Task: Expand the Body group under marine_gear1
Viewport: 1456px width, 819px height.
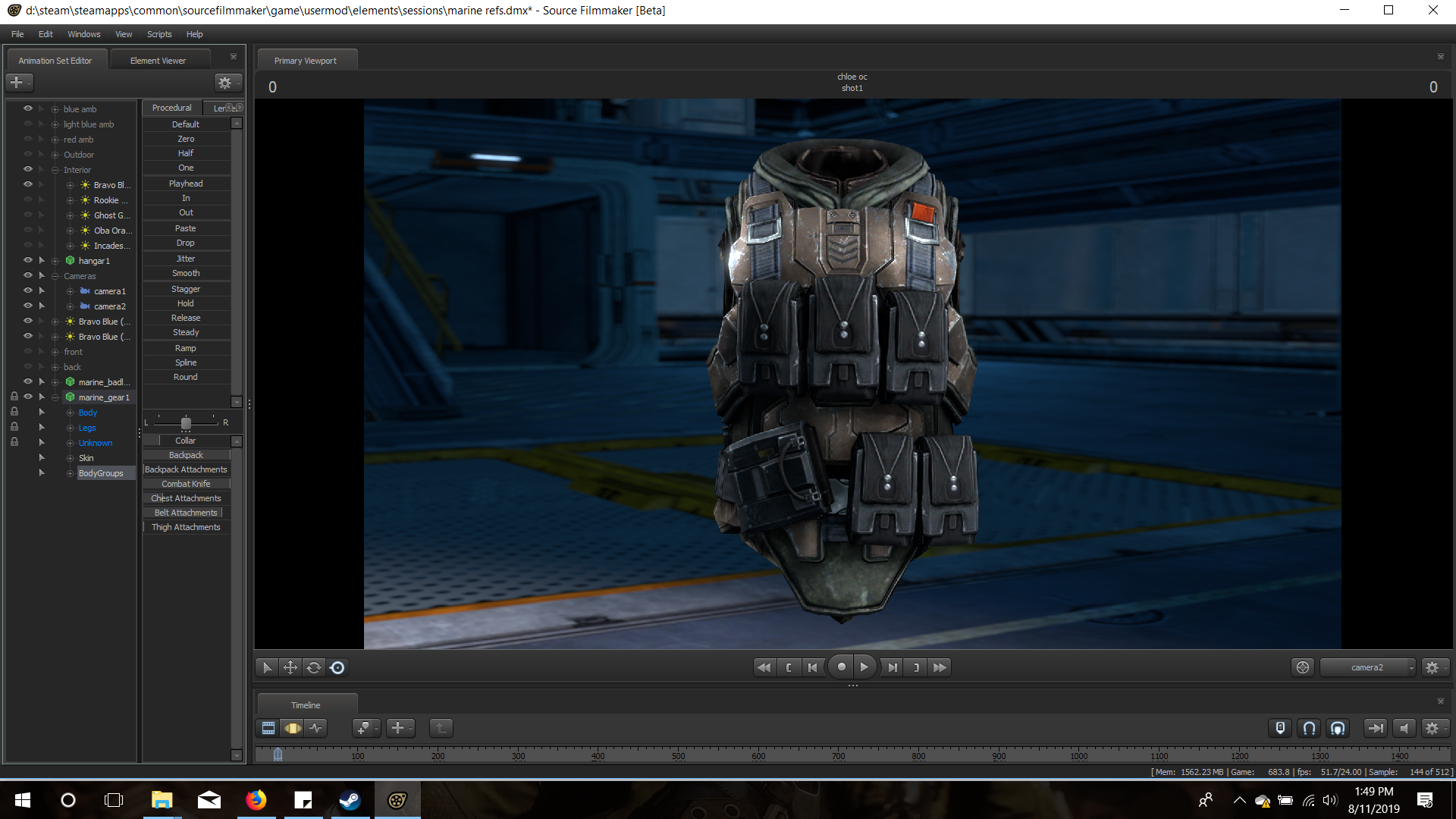Action: pos(70,413)
